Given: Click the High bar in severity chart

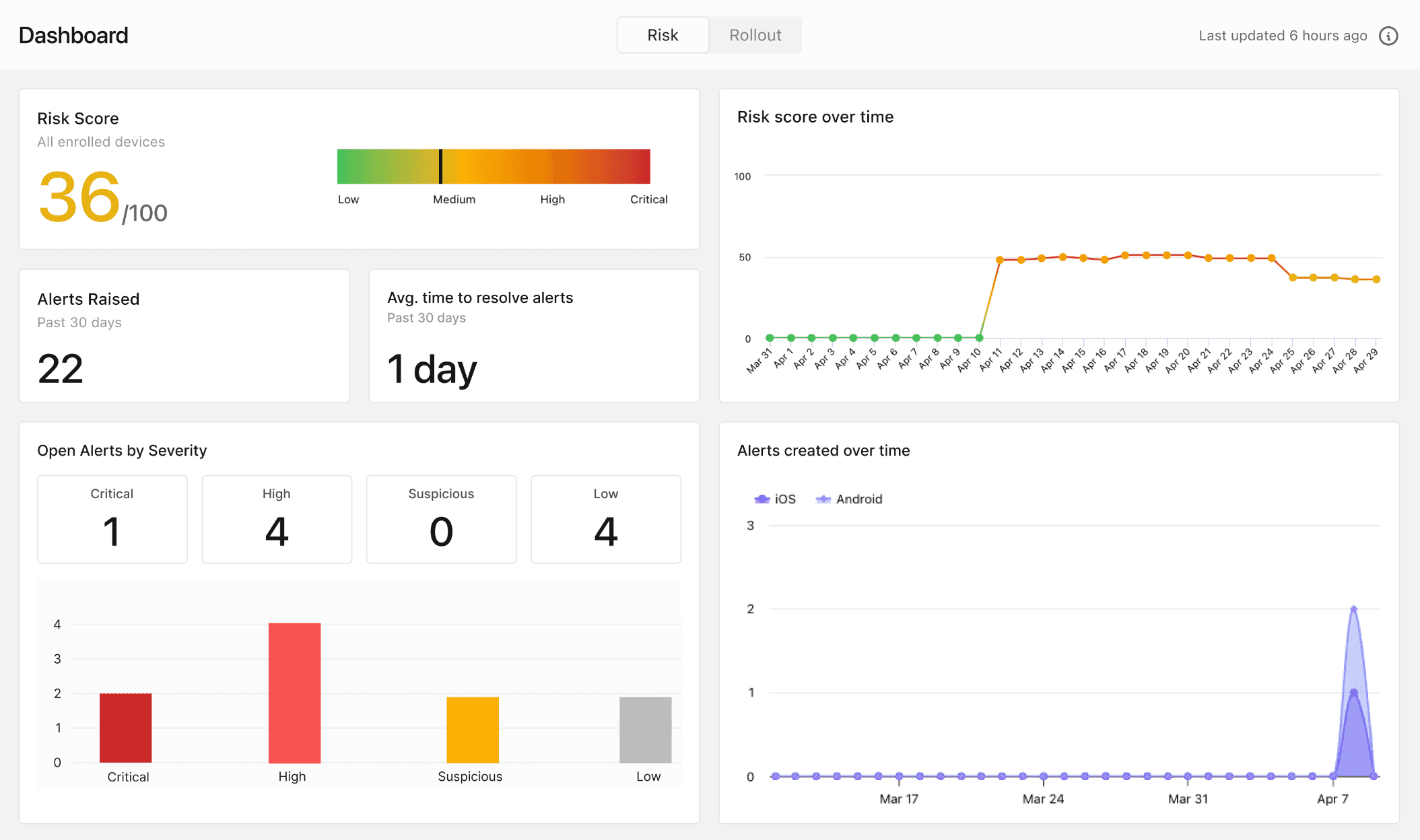Looking at the screenshot, I should [294, 693].
